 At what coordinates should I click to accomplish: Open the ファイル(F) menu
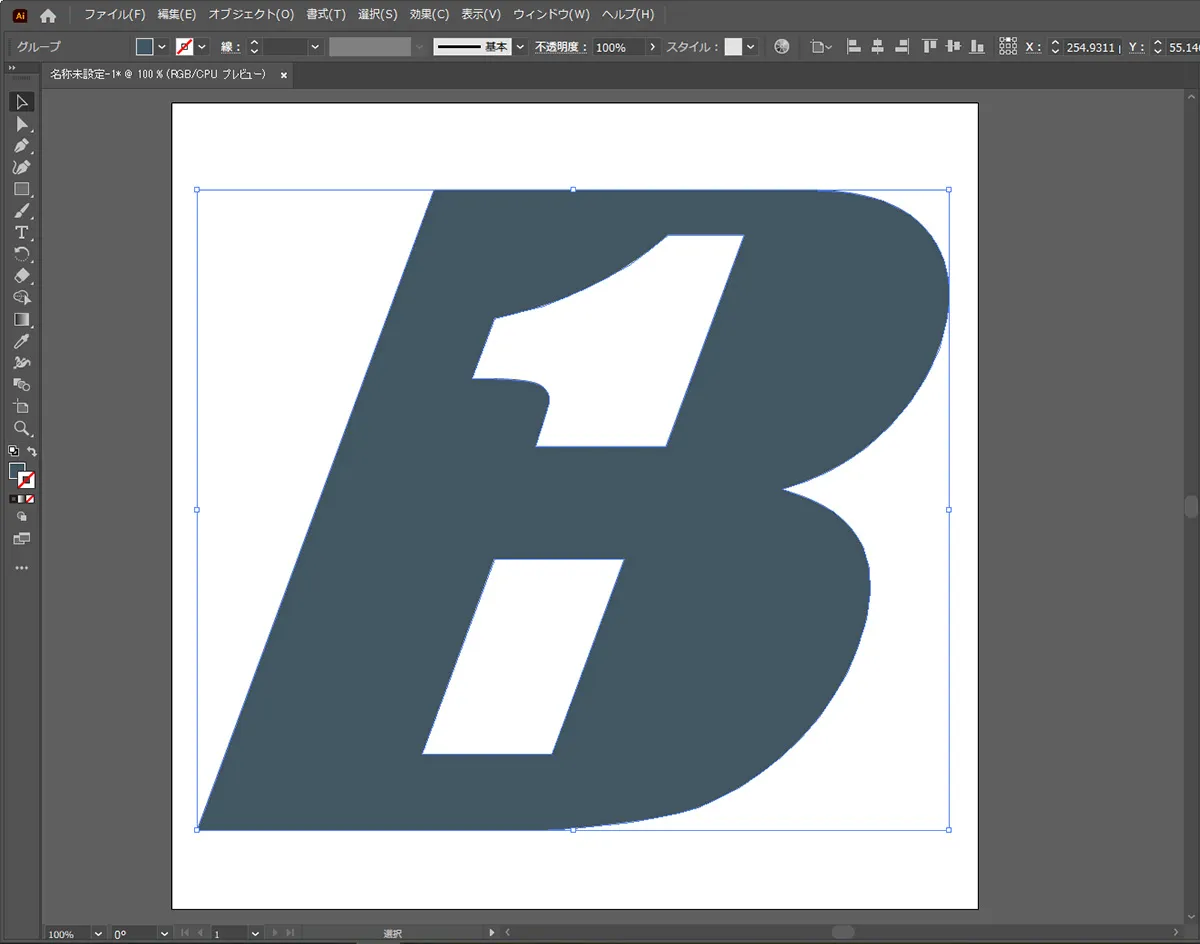click(x=114, y=15)
